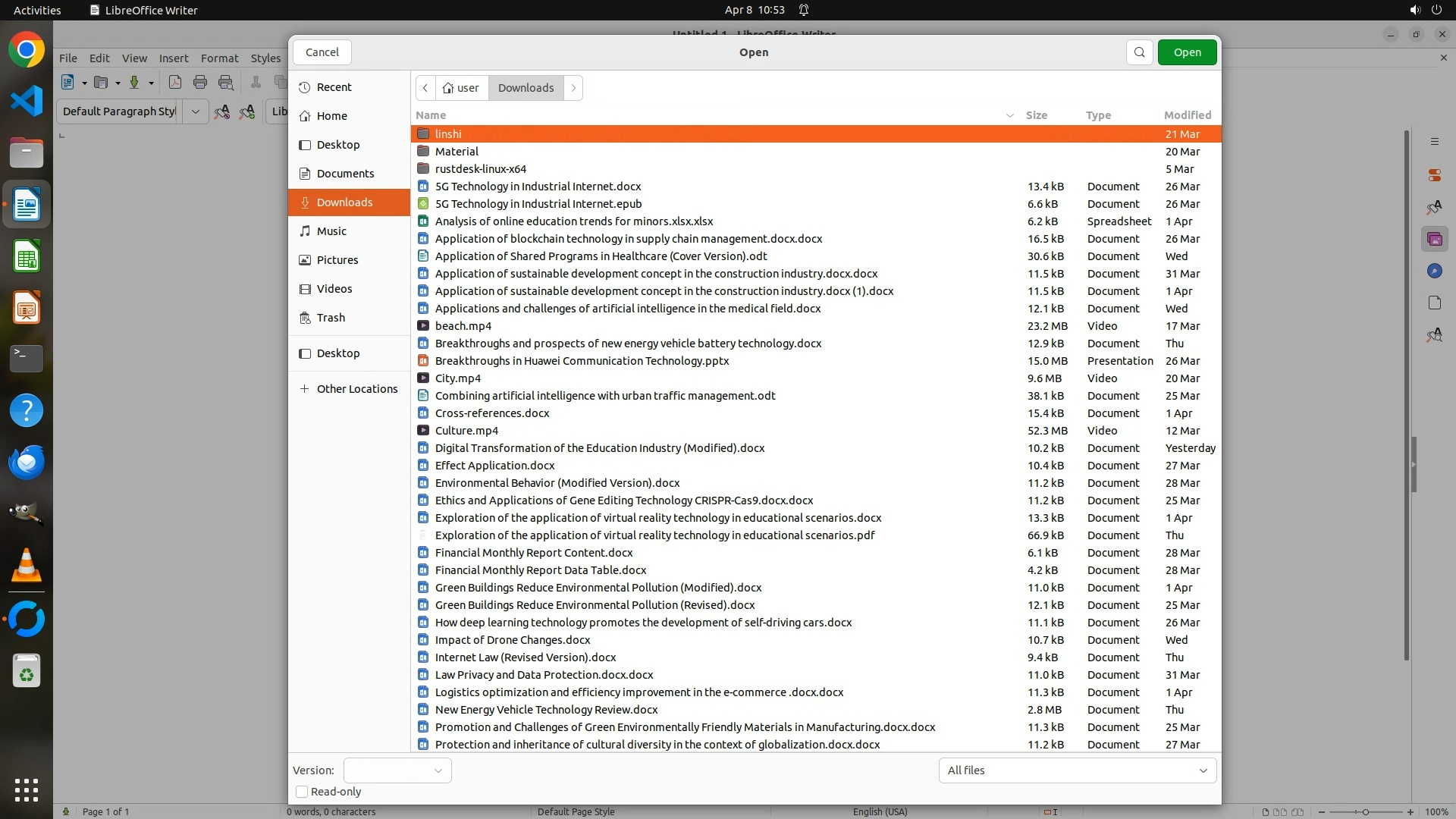This screenshot has height=819, width=1456.
Task: Launch LibreOffice Calc from the dock
Action: pos(27,257)
